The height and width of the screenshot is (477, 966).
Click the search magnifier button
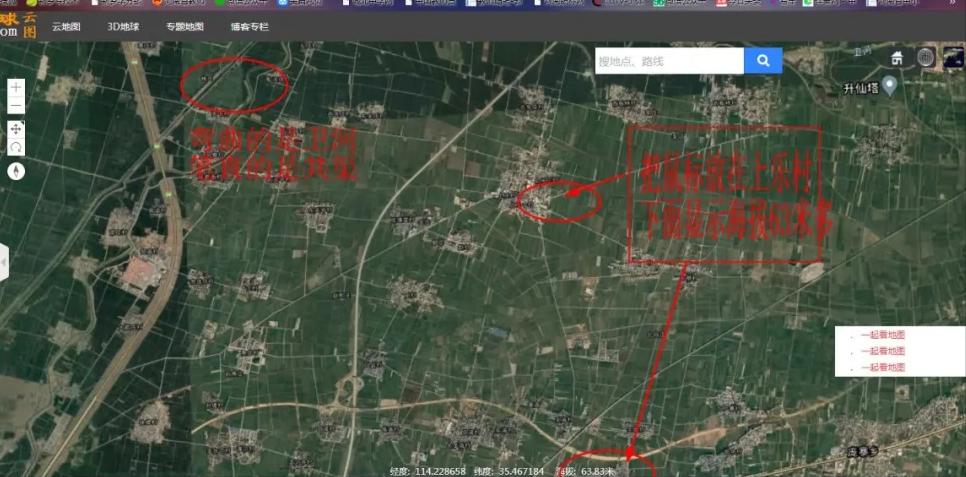763,61
